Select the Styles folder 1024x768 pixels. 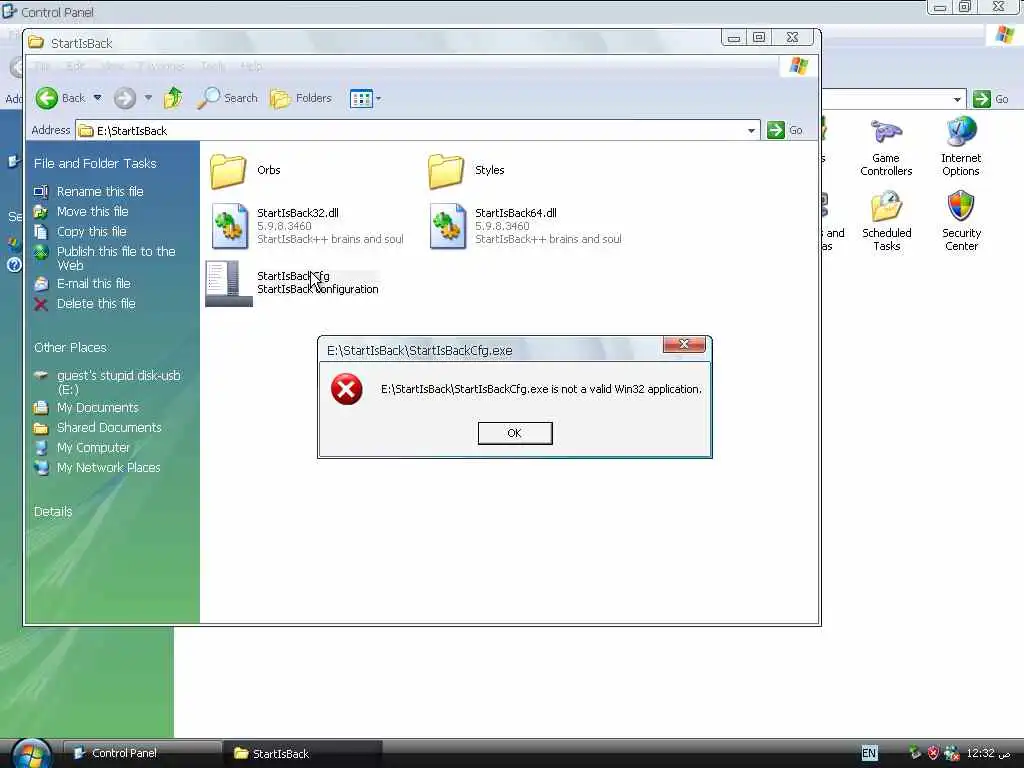coord(466,170)
